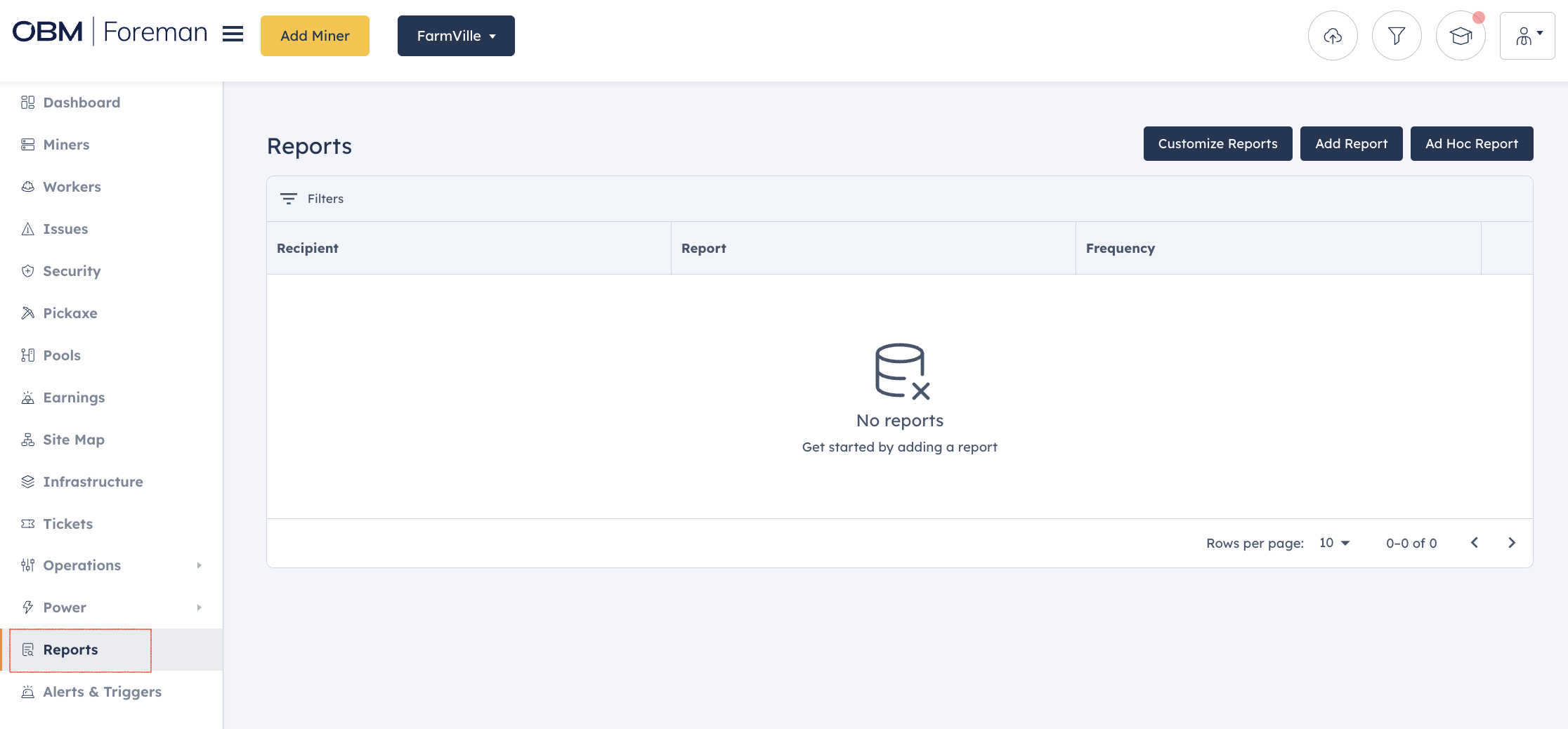Click the Security shield icon

(28, 271)
